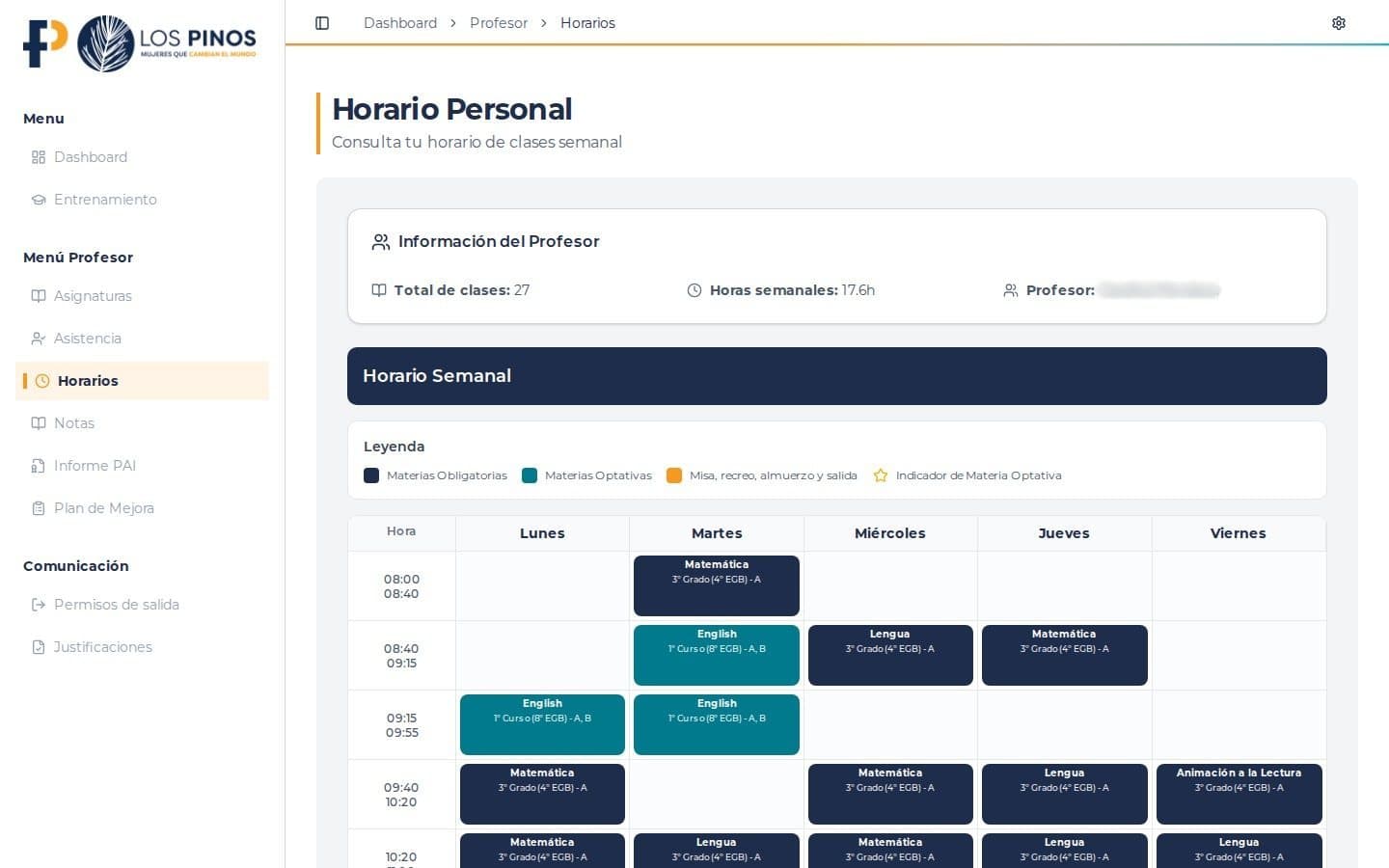Viewport: 1389px width, 868px height.
Task: Click the Justificaciones file icon
Action: (x=39, y=647)
